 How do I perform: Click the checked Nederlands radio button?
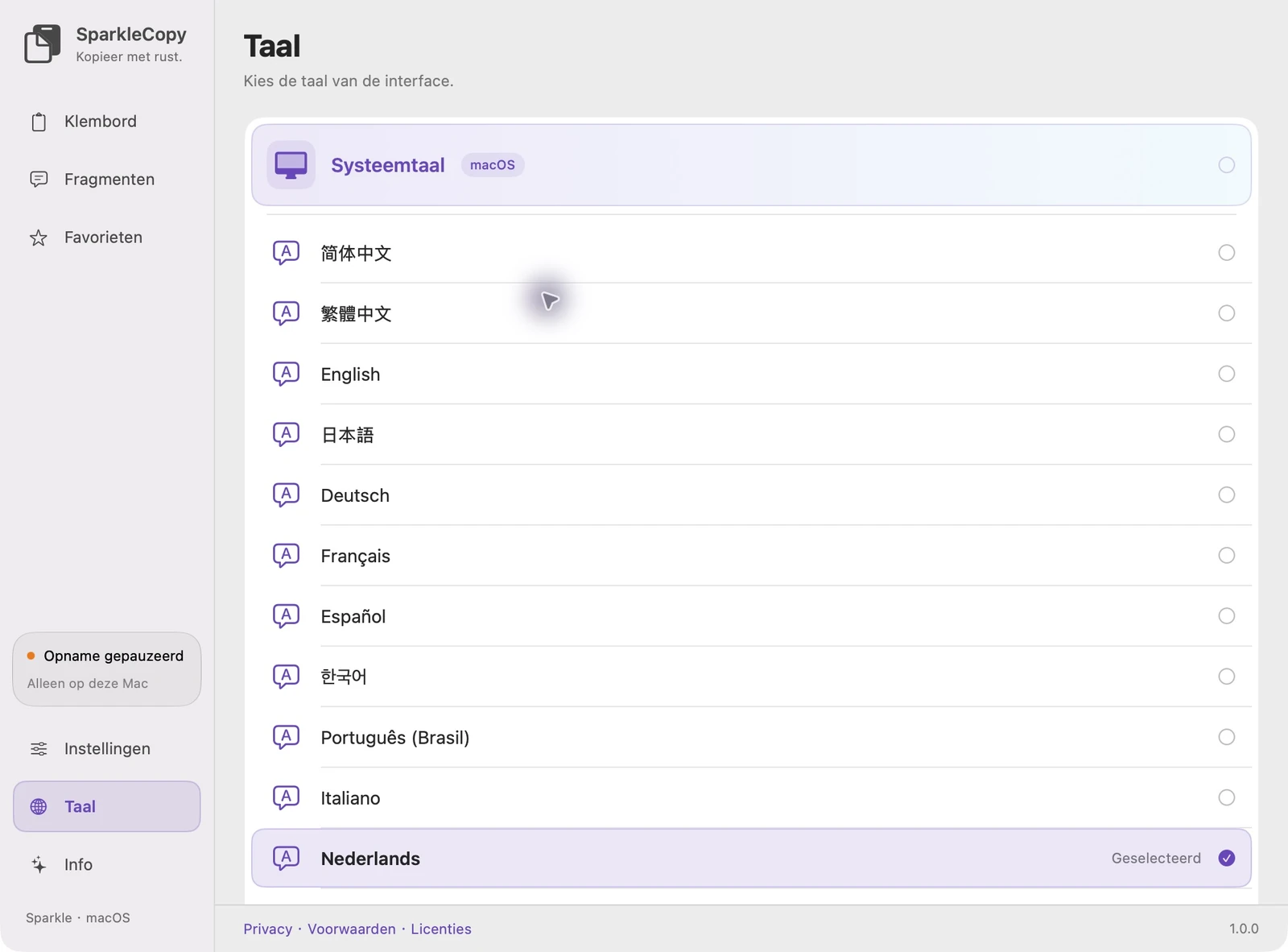tap(1226, 859)
